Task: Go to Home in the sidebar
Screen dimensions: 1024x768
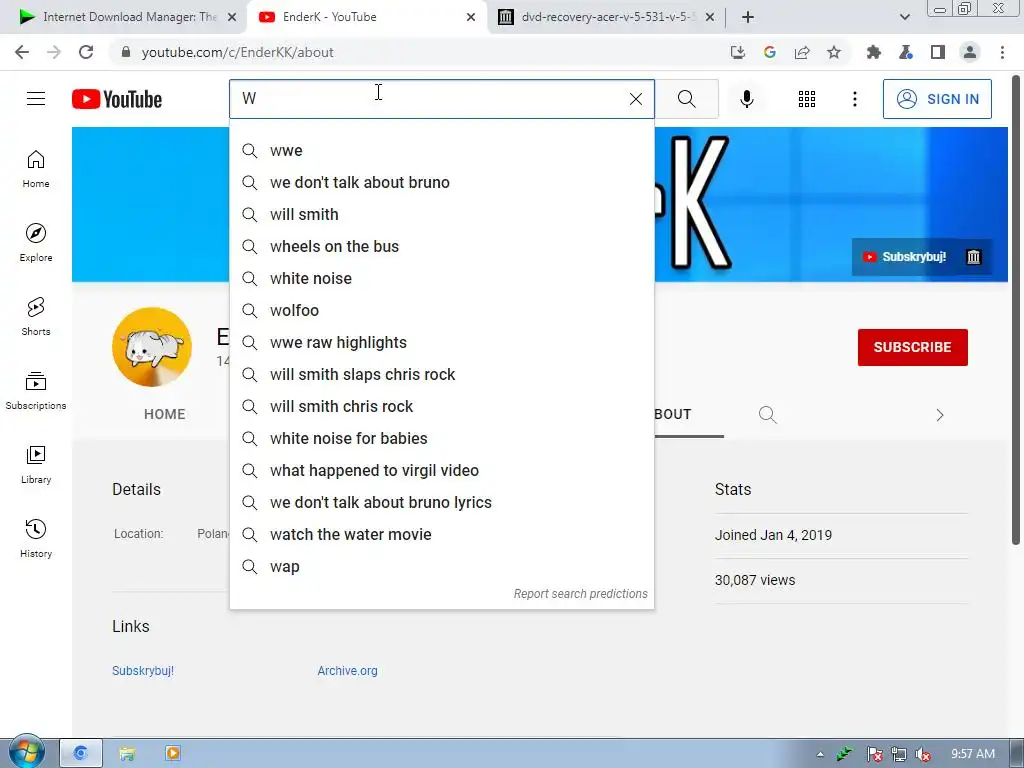Action: [x=36, y=169]
